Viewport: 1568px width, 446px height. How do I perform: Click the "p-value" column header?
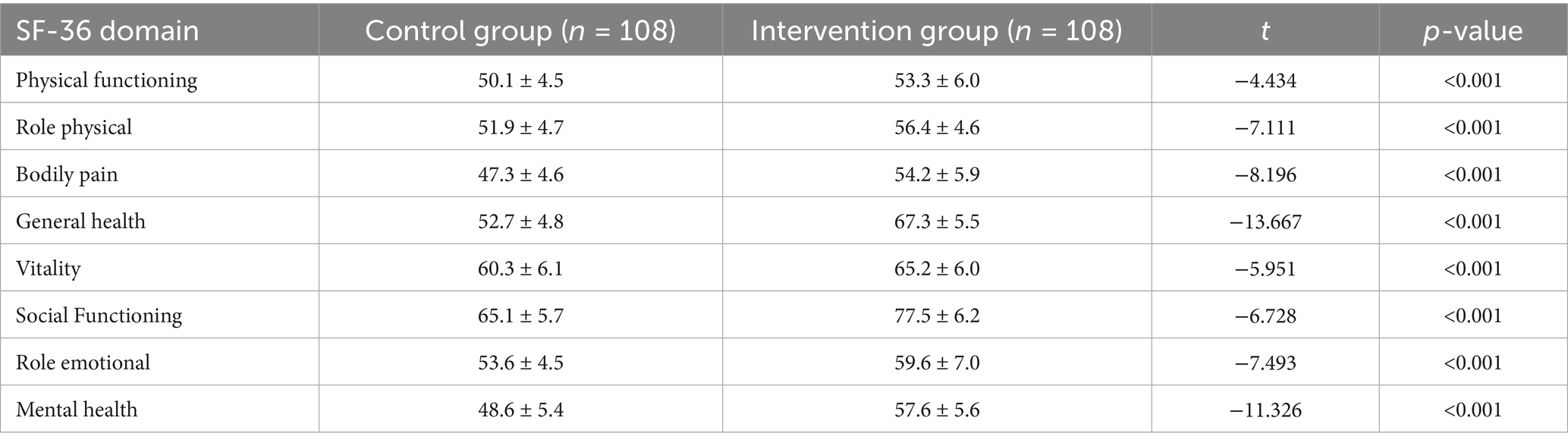[x=1472, y=31]
